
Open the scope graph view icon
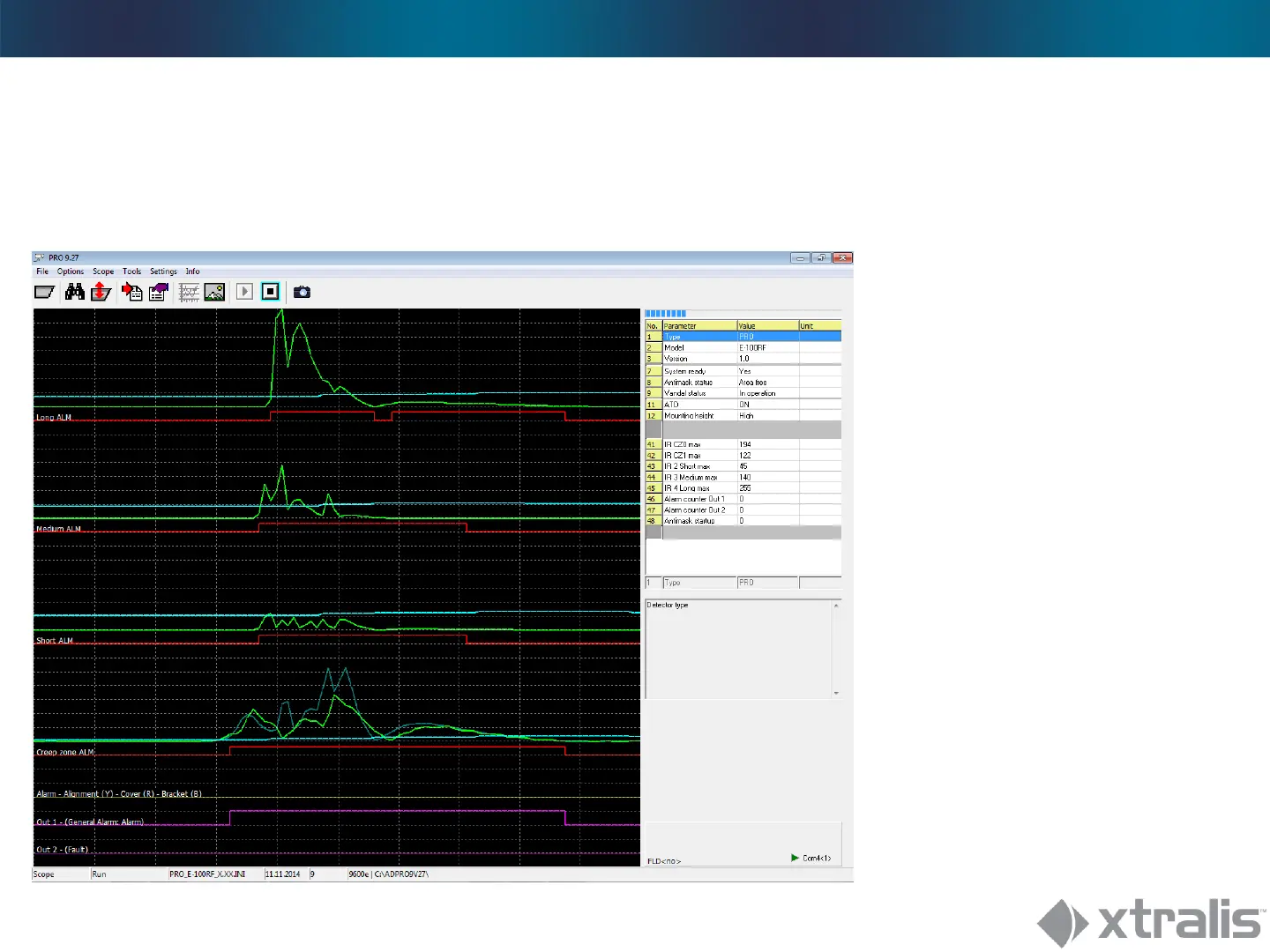point(189,292)
